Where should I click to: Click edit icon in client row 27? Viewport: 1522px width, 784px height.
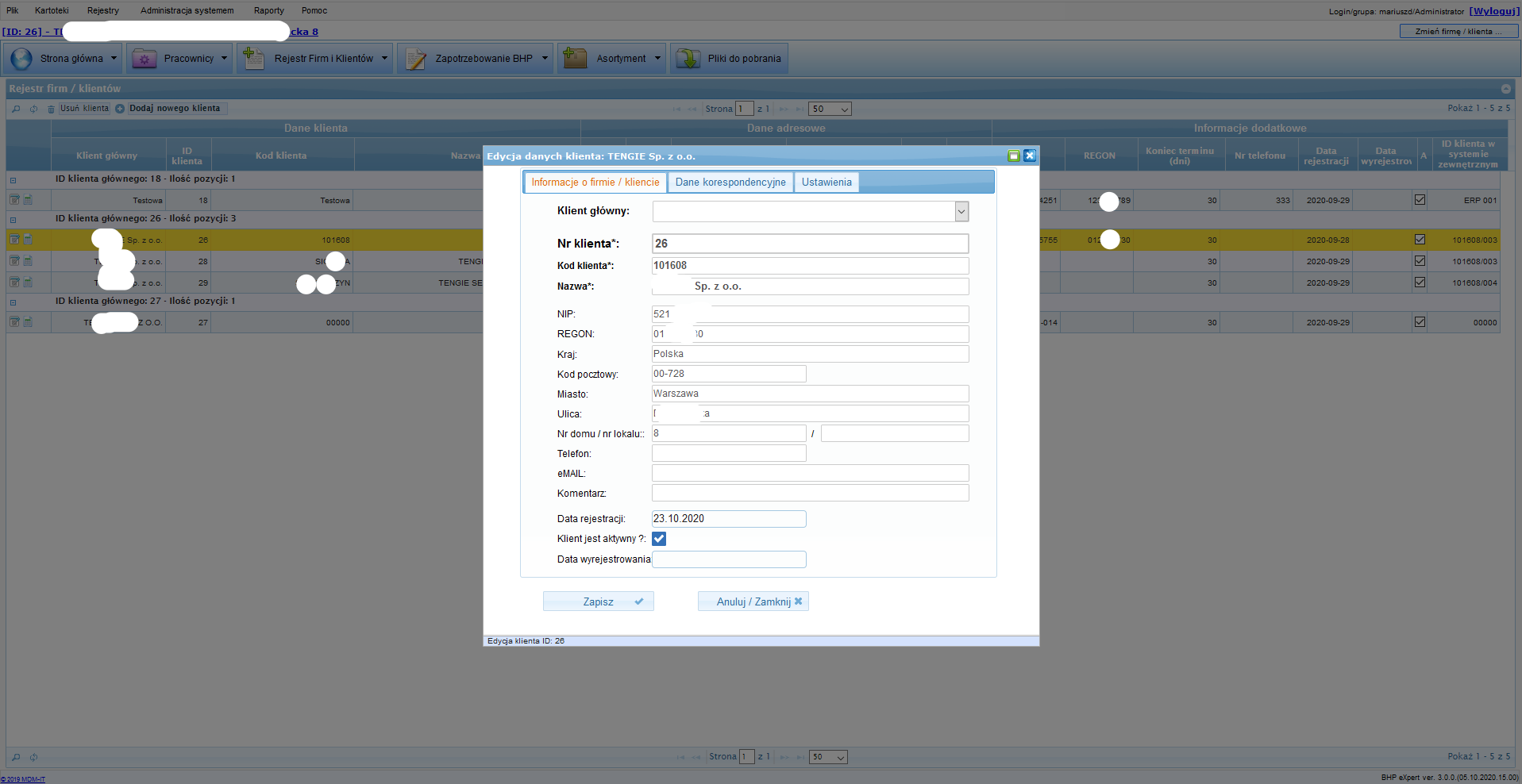(14, 322)
